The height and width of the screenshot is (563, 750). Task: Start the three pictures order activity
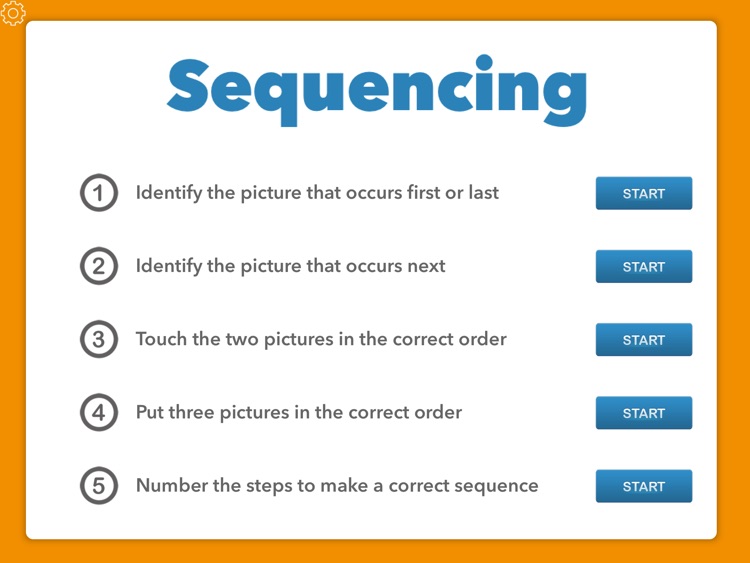pos(643,413)
